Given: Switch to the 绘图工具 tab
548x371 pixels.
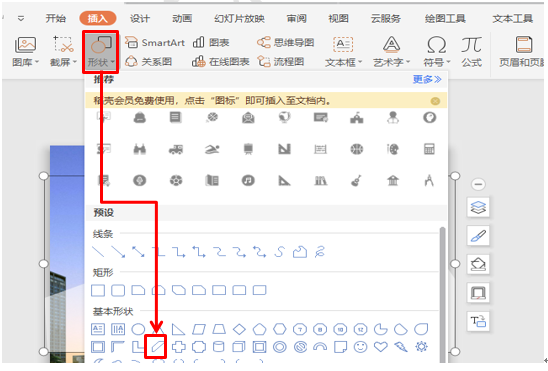Looking at the screenshot, I should point(445,19).
